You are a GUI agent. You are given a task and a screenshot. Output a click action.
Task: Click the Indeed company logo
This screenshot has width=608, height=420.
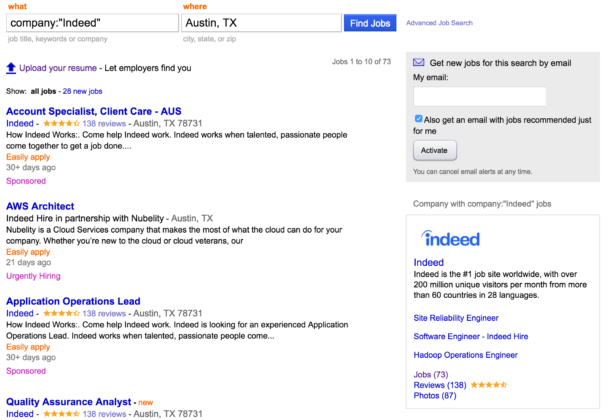point(451,239)
